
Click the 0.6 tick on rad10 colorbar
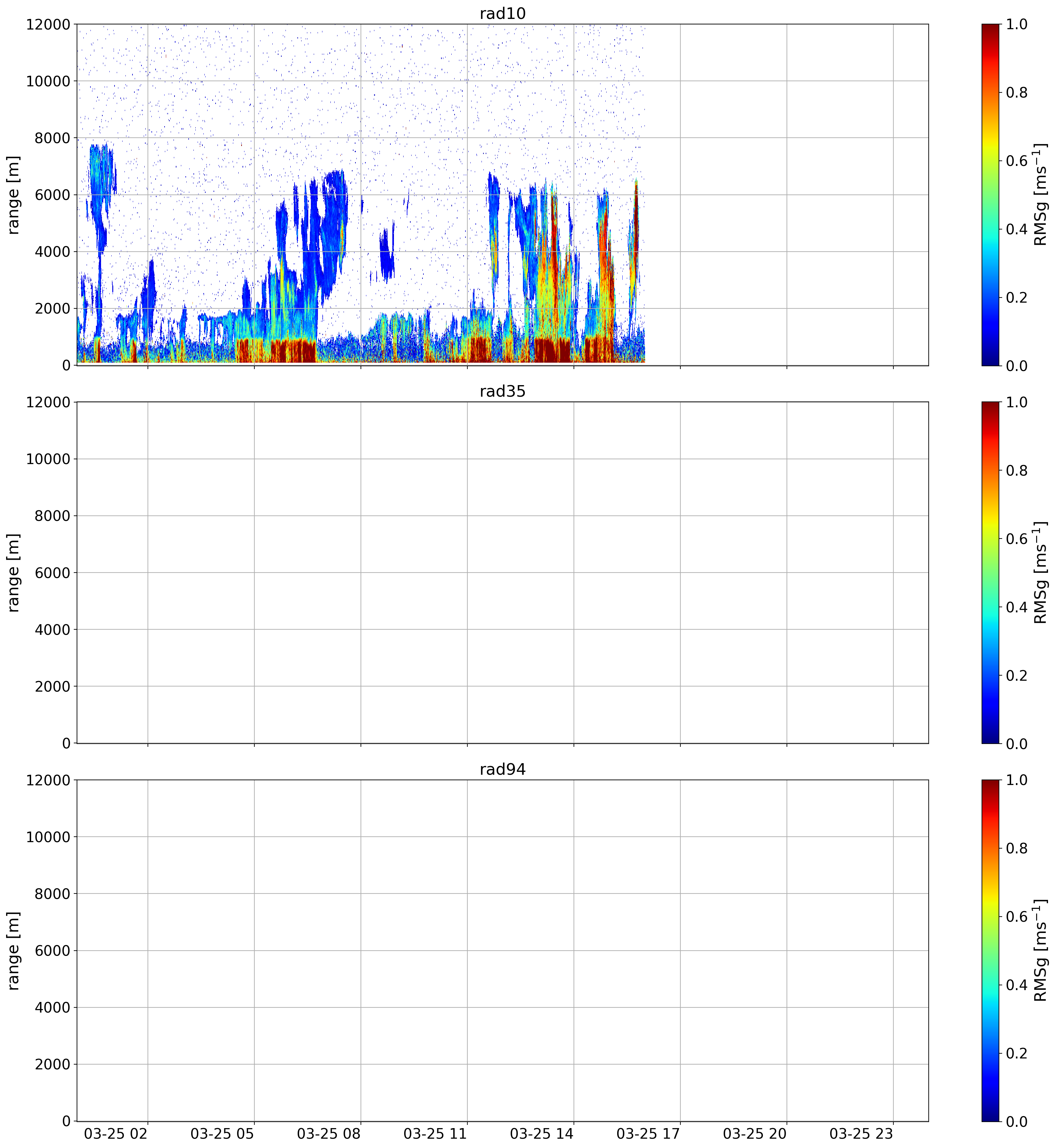1016,161
